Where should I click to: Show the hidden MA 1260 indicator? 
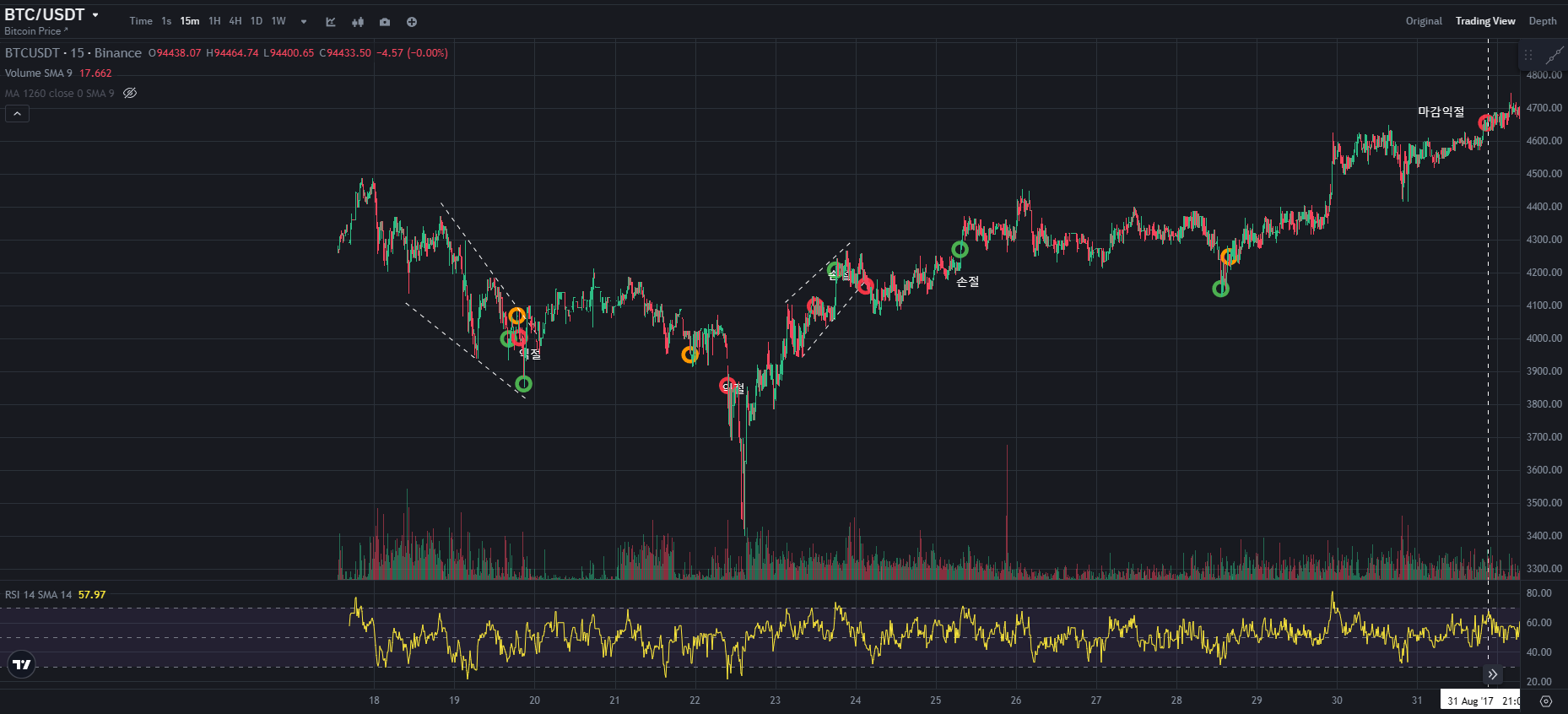130,93
